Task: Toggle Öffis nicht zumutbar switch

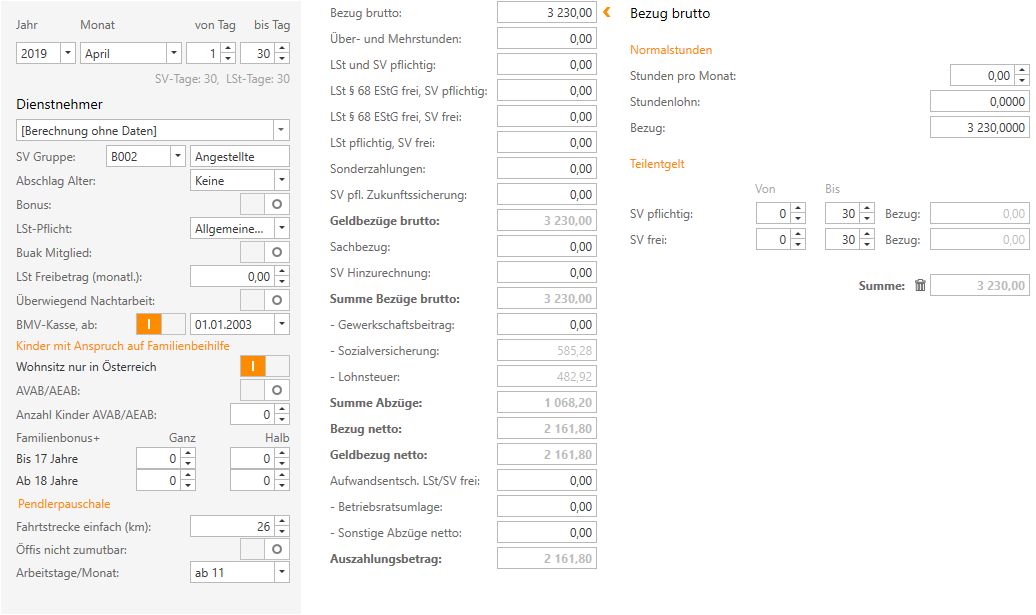Action: 265,549
